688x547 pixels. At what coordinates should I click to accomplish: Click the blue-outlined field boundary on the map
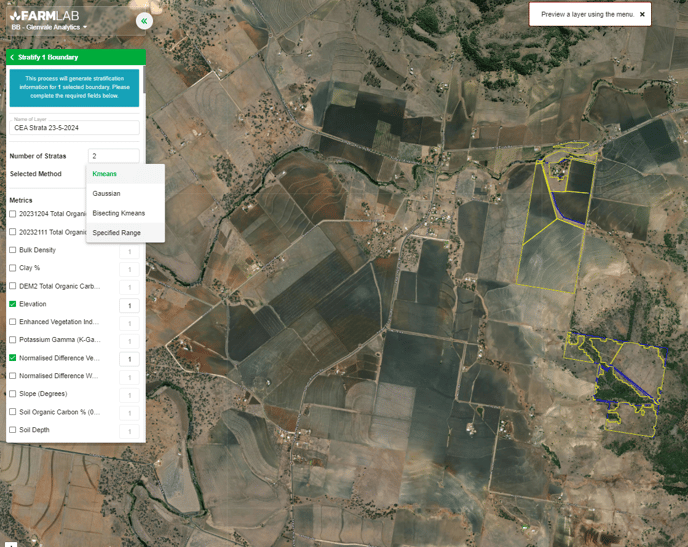tap(573, 207)
